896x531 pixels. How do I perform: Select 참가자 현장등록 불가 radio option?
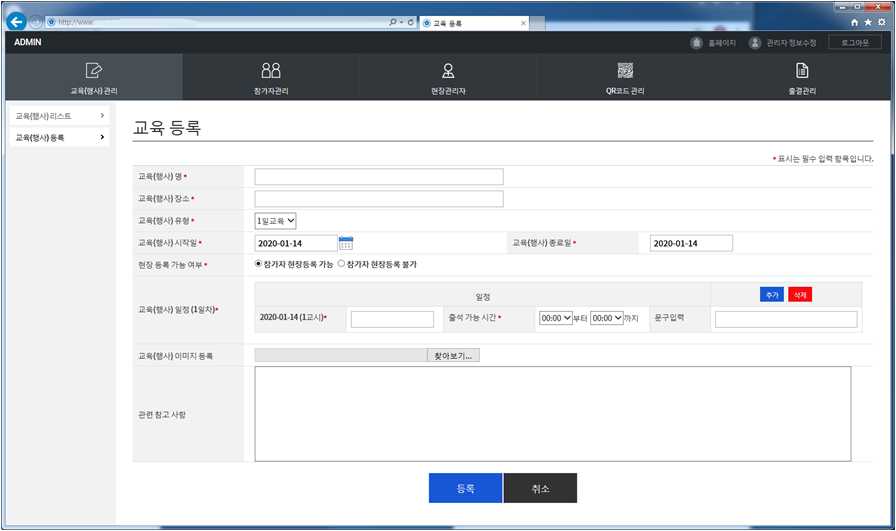pos(341,264)
